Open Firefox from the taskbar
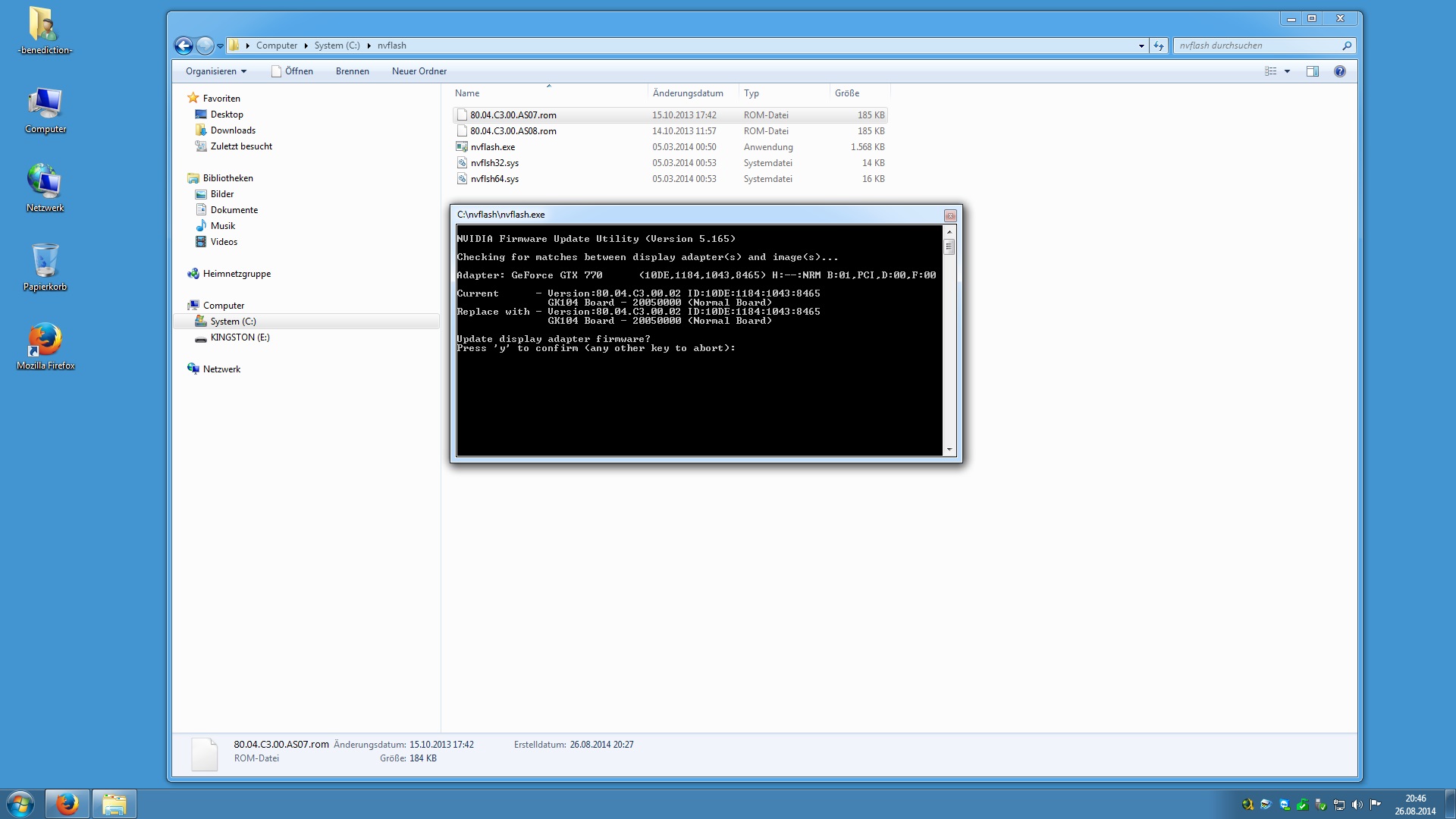Image resolution: width=1456 pixels, height=819 pixels. (67, 803)
